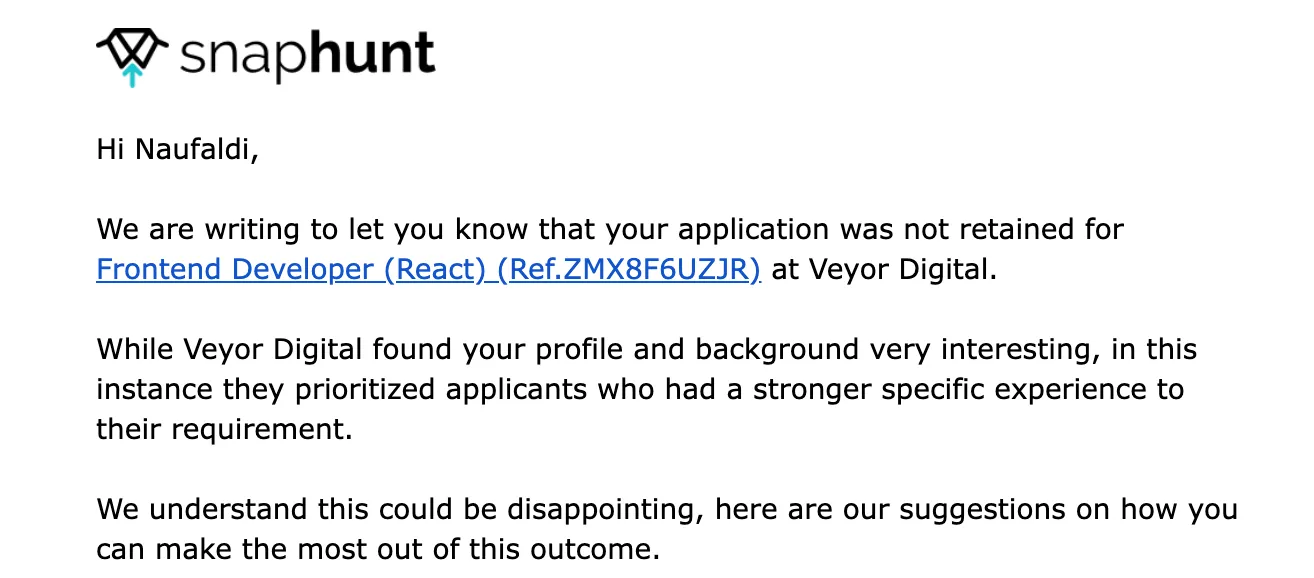
Task: Open the Frontend Developer job link
Action: tap(429, 270)
